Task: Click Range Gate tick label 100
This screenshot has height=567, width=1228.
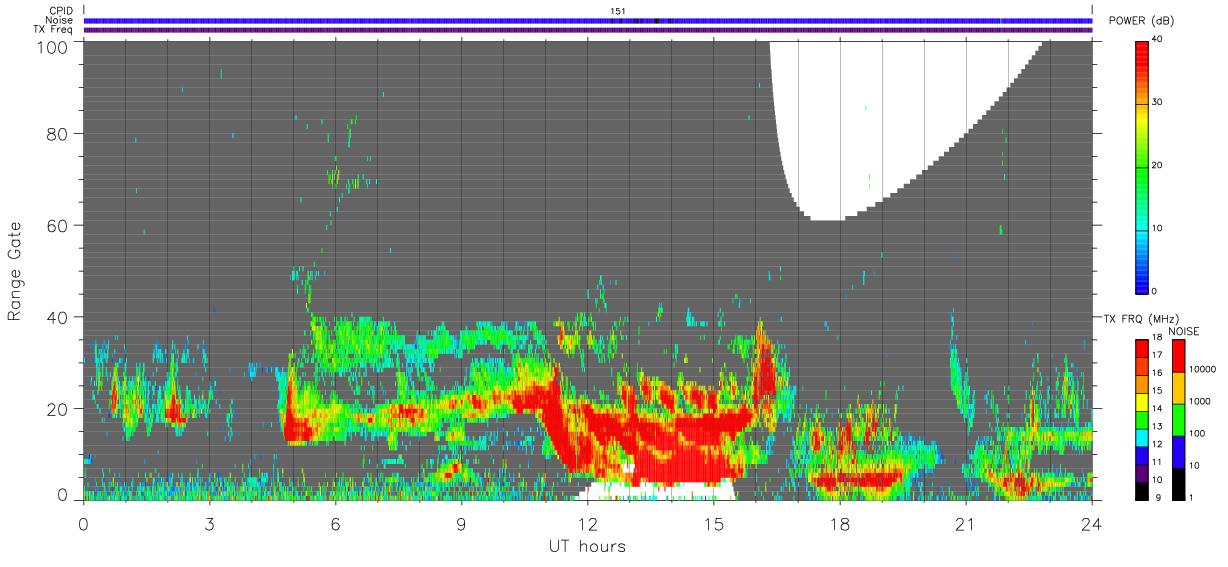Action: pyautogui.click(x=52, y=46)
